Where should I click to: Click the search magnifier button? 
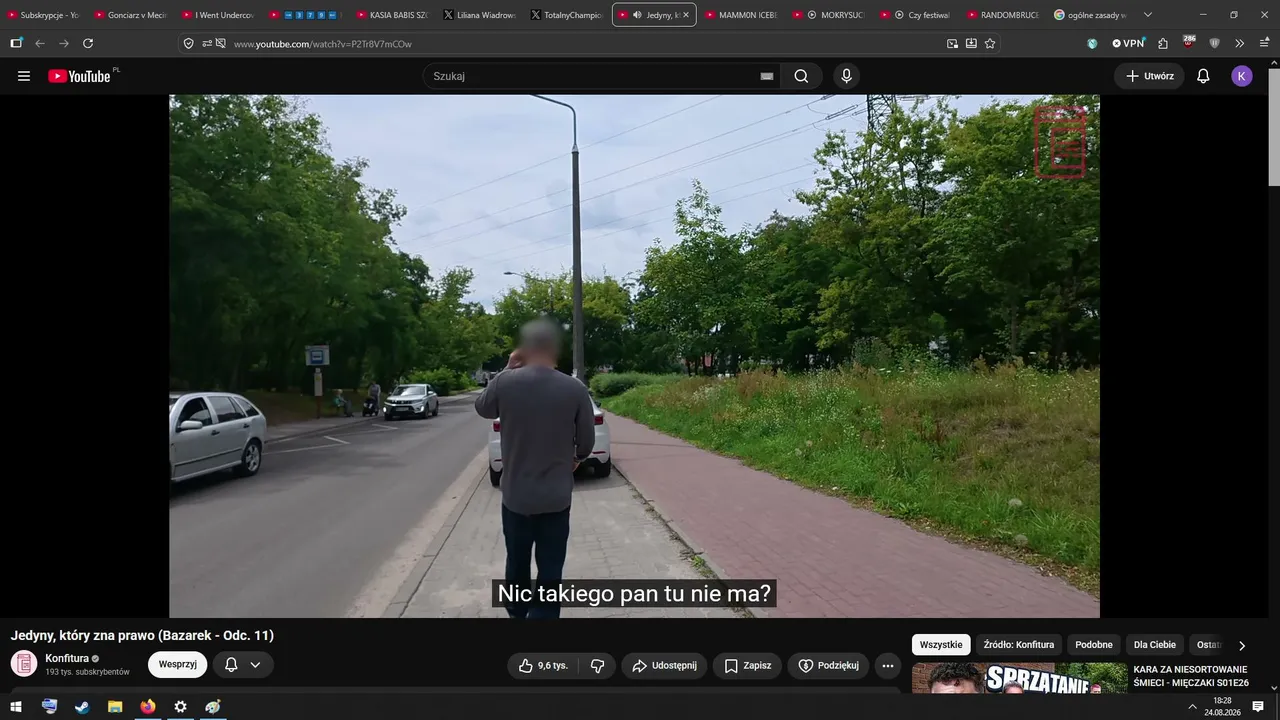coord(801,76)
